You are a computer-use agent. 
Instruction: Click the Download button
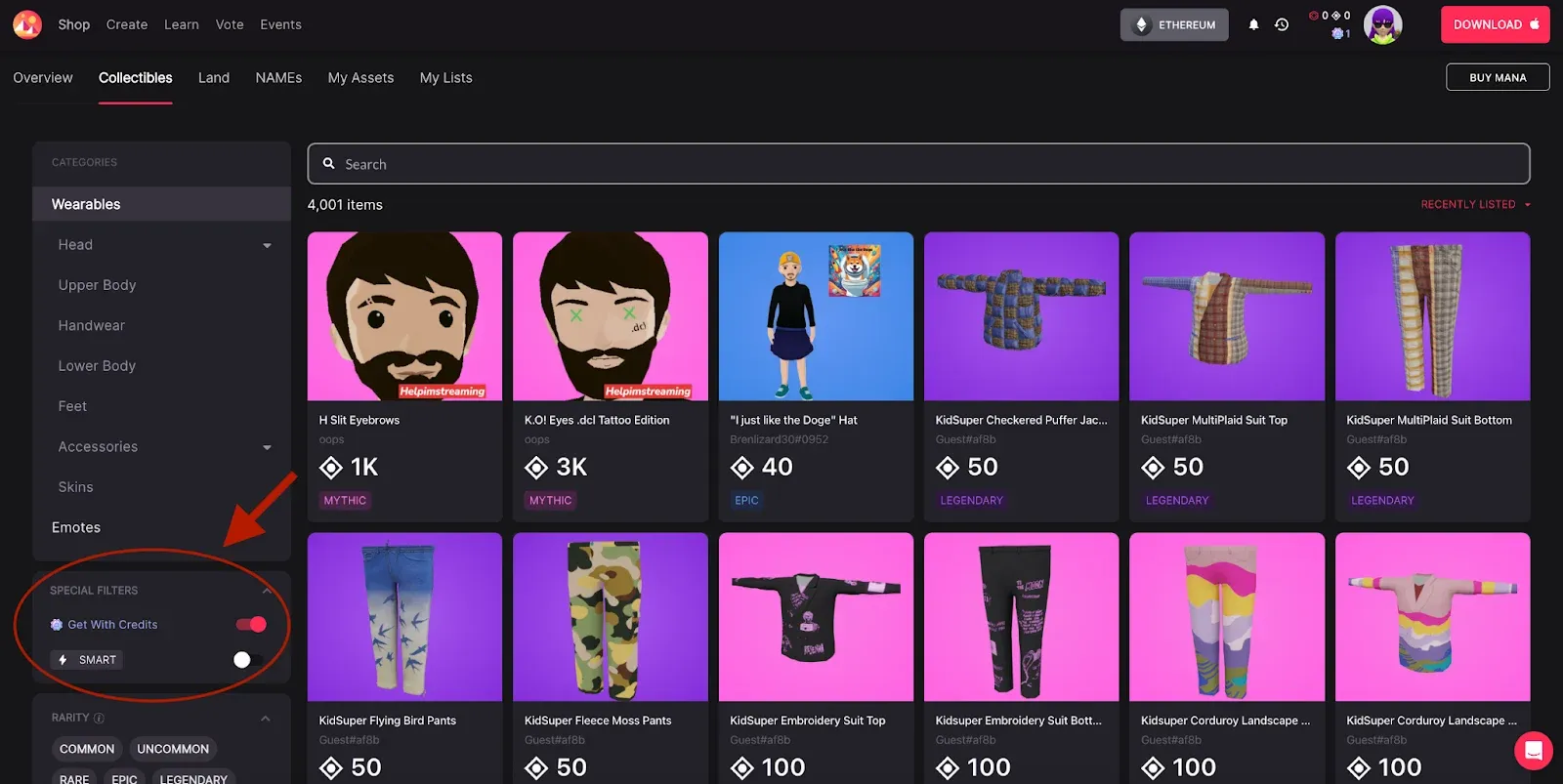coord(1495,24)
